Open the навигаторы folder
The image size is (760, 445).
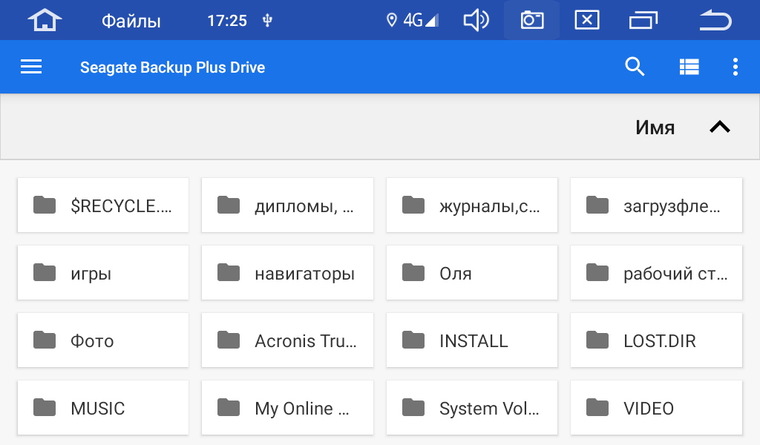tap(287, 272)
